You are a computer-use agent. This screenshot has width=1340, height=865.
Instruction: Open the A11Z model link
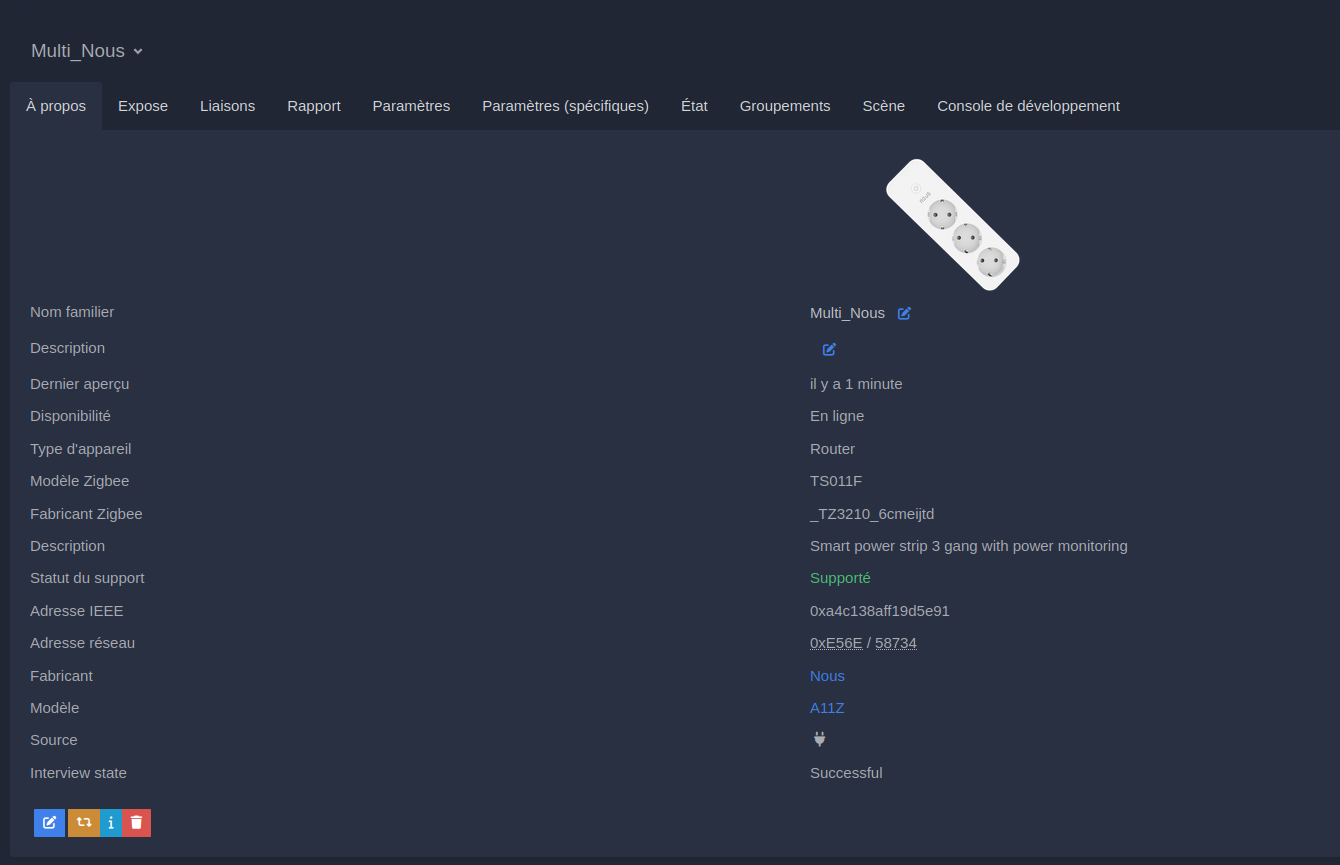coord(827,708)
